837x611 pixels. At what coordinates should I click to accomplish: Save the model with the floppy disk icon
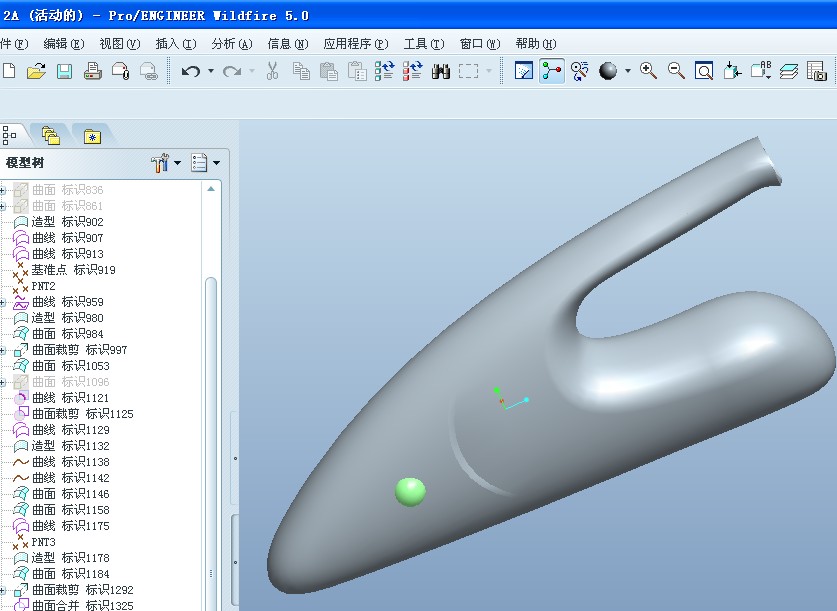pos(65,71)
